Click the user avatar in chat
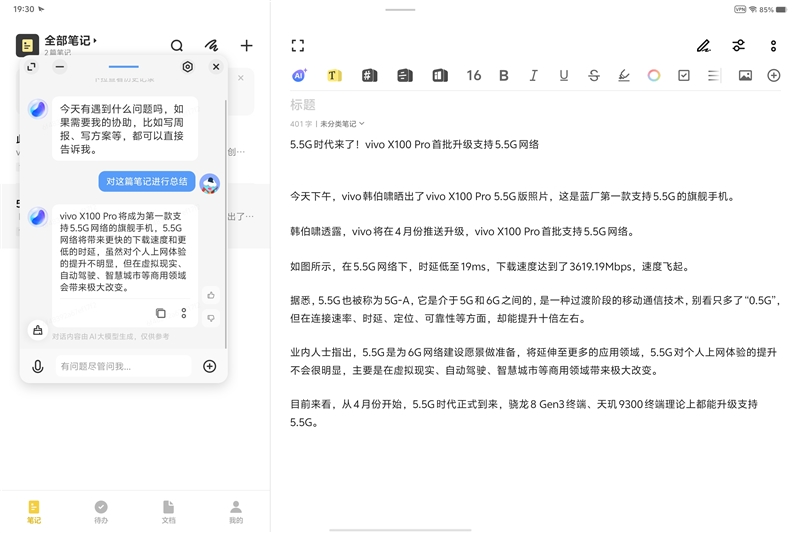Viewport: 800px width, 533px height. point(210,184)
